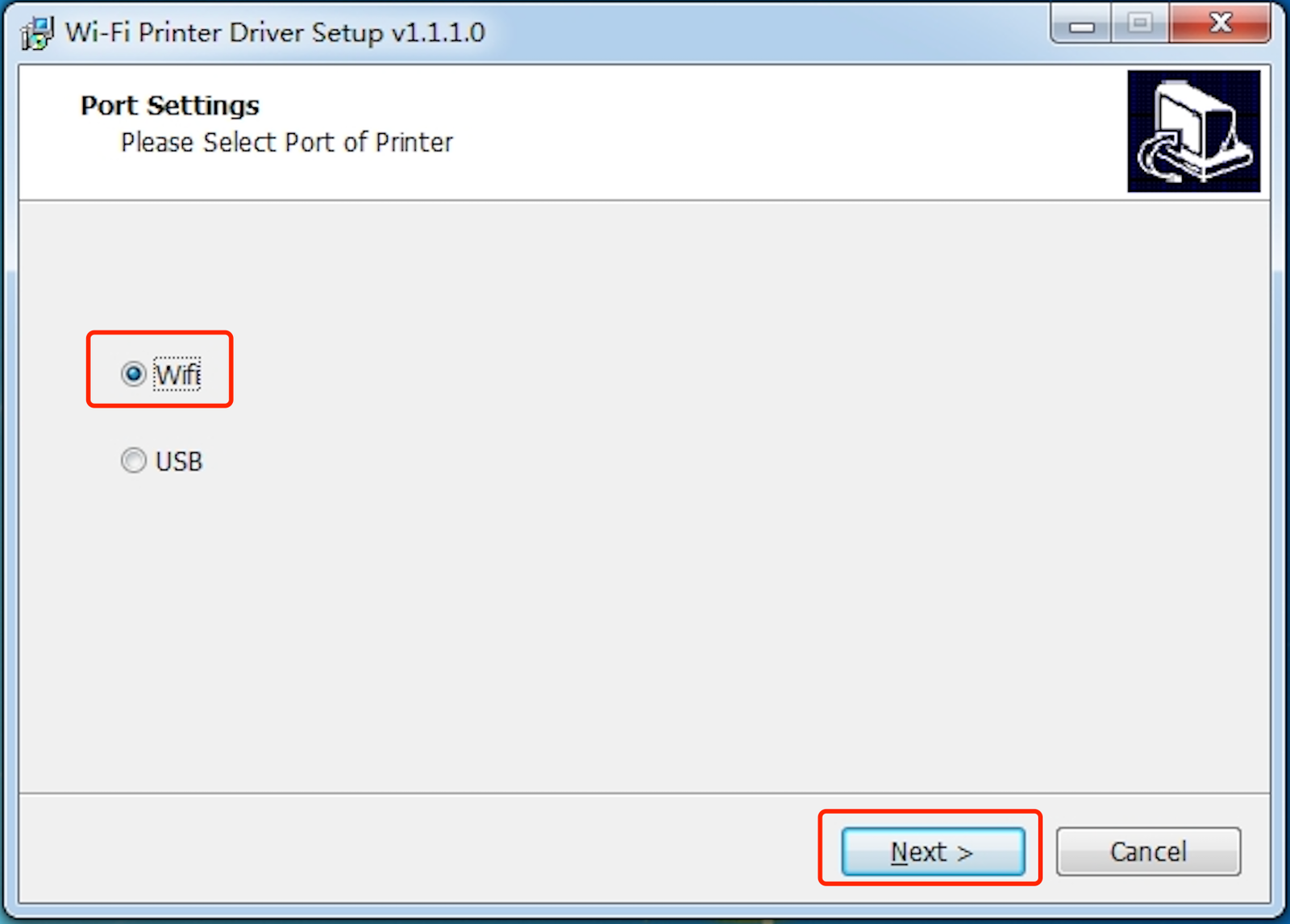Viewport: 1290px width, 924px height.
Task: Cancel the driver installation
Action: (x=1148, y=851)
